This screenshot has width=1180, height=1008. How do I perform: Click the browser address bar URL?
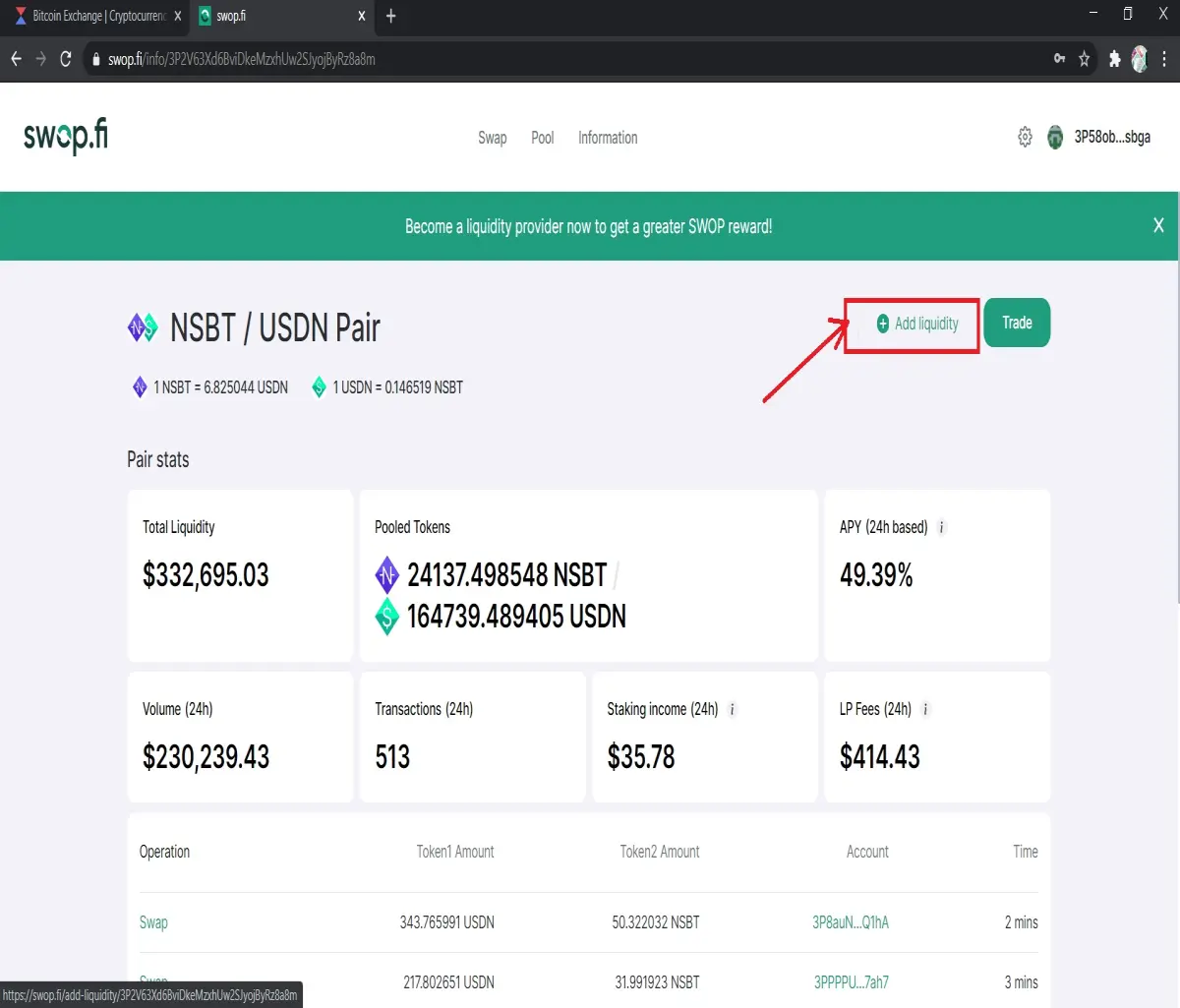click(x=242, y=59)
